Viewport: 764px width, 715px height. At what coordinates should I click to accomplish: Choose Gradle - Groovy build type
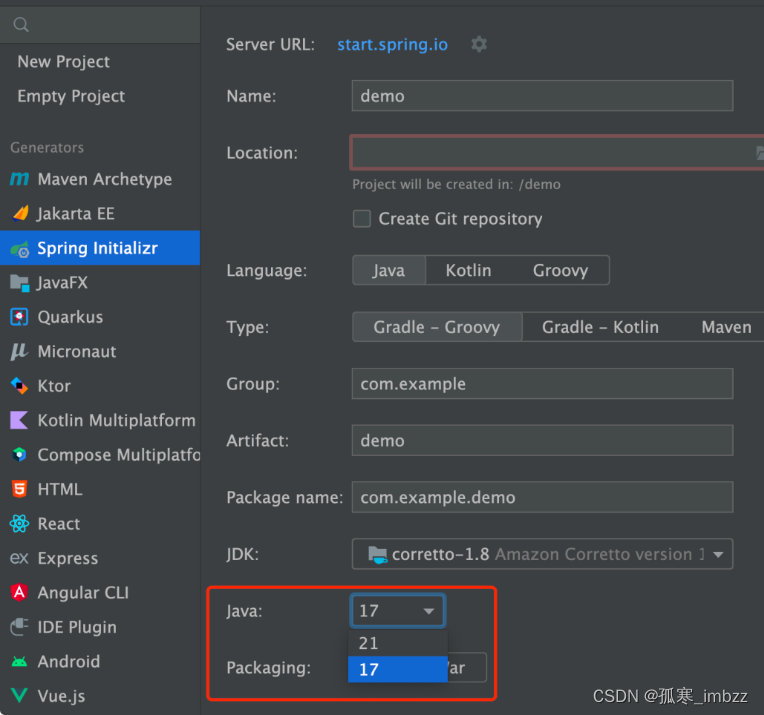(437, 327)
